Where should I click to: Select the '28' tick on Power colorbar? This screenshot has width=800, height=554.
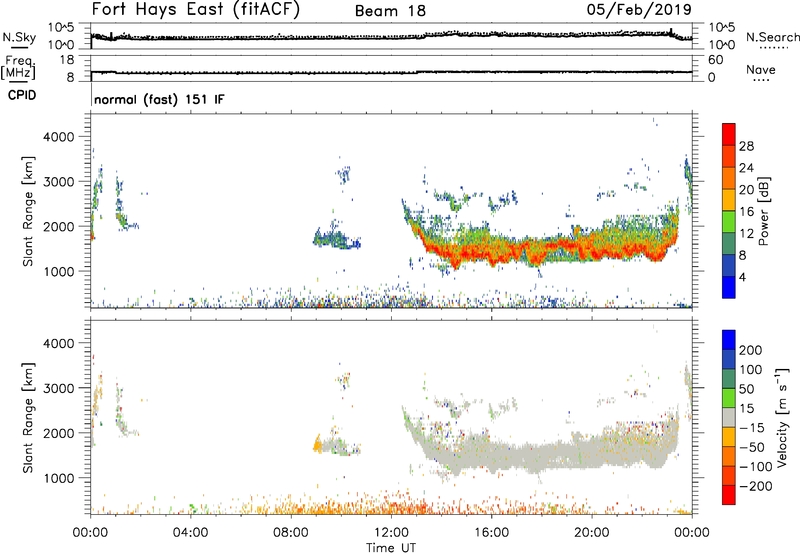[x=746, y=146]
